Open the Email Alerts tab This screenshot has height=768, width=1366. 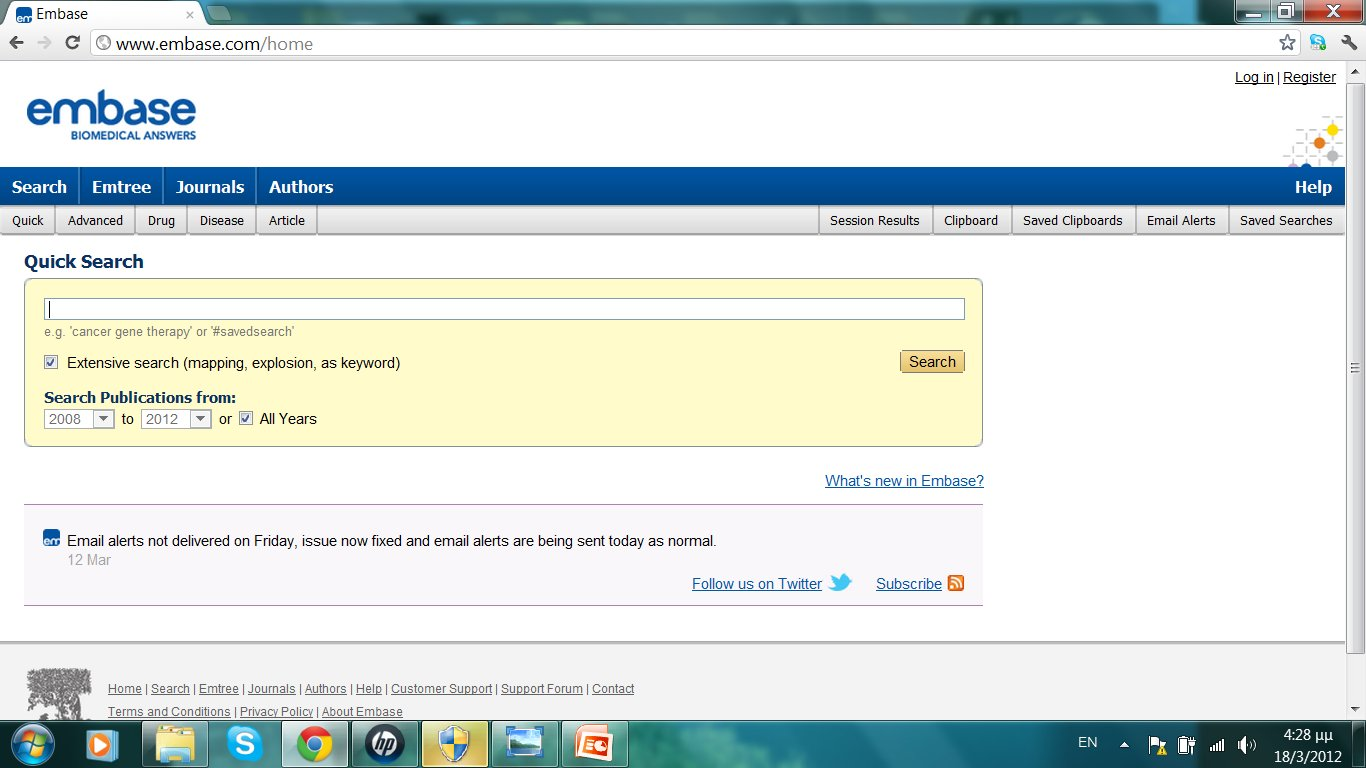coord(1181,220)
